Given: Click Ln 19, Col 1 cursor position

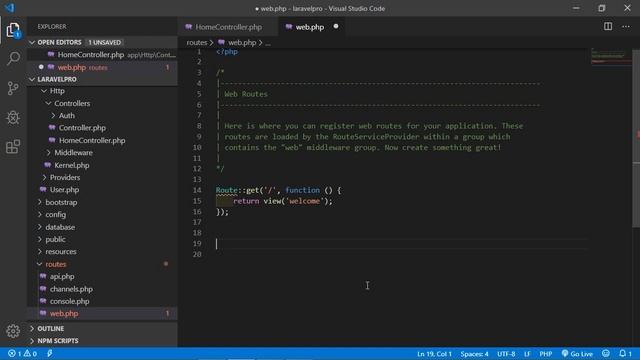Looking at the screenshot, I should (x=434, y=354).
